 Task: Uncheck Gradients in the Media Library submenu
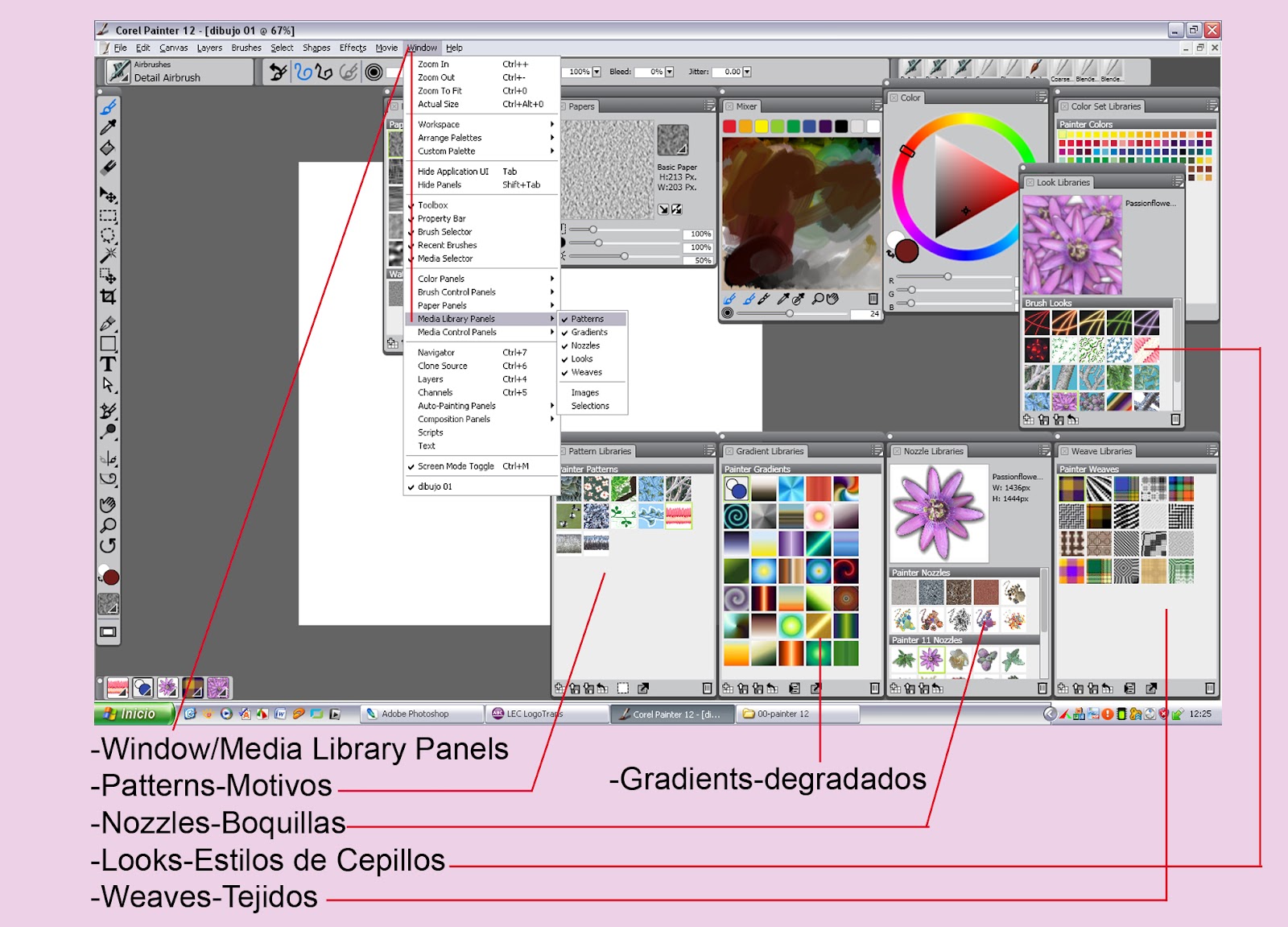(593, 333)
